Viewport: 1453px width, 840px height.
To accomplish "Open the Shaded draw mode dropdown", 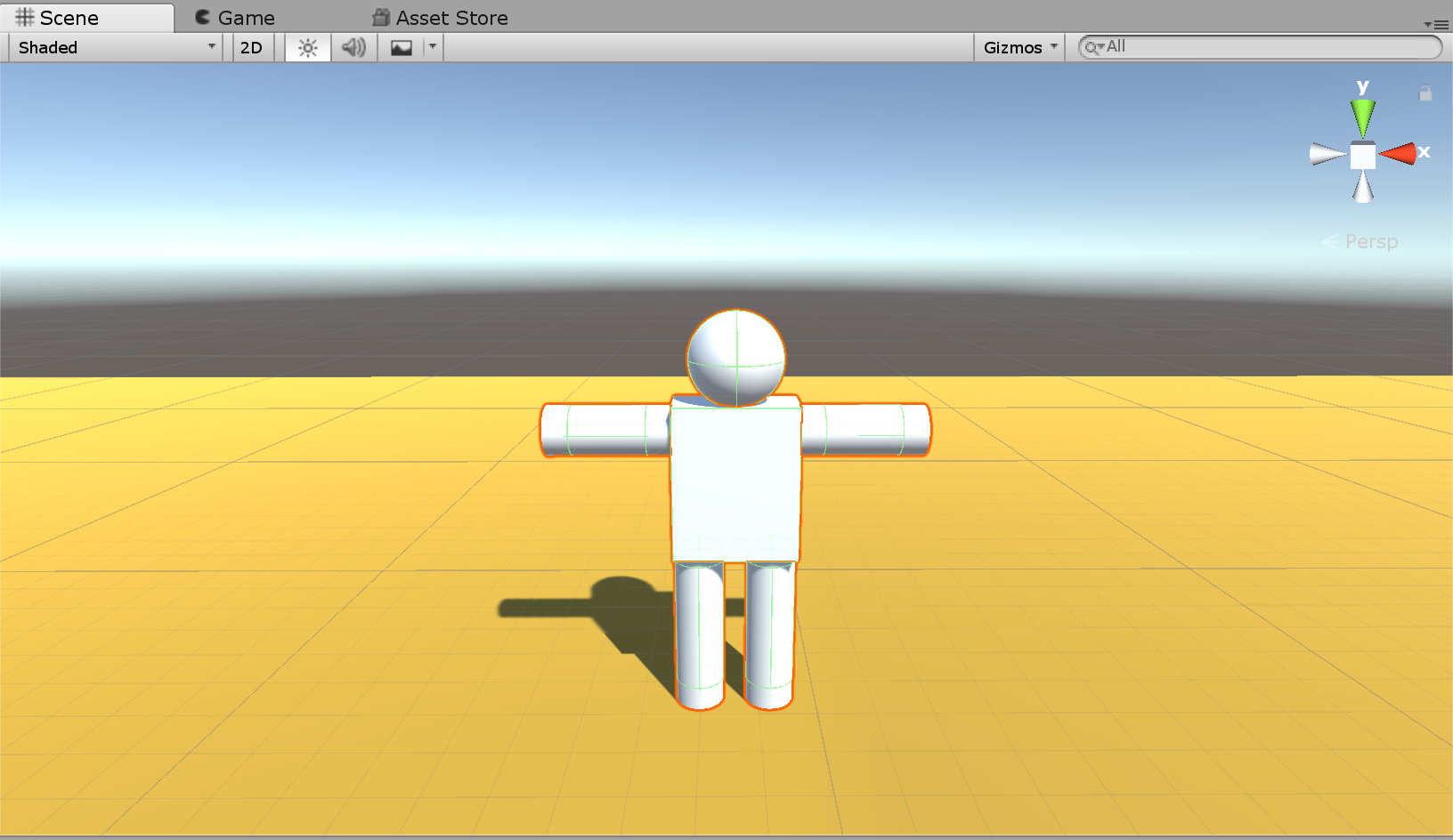I will click(x=116, y=48).
